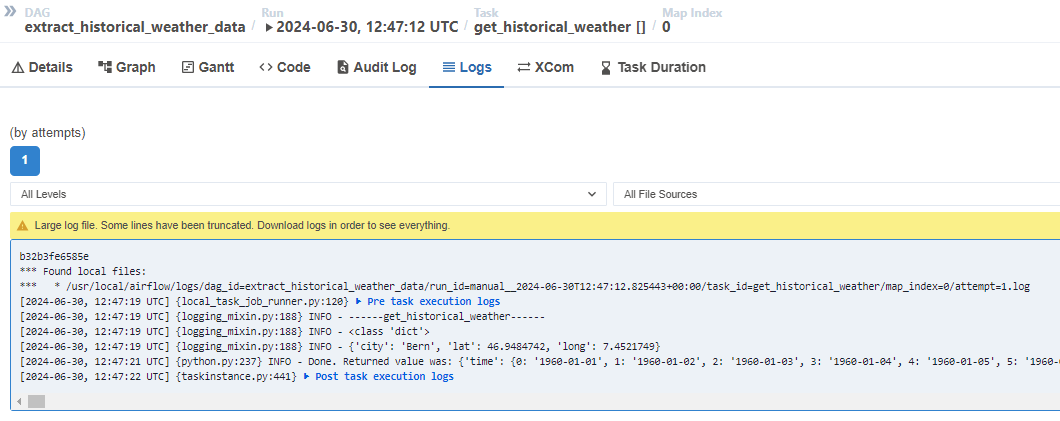Image resolution: width=1060 pixels, height=421 pixels.
Task: Click Map Index 0 breadcrumb
Action: pos(667,27)
